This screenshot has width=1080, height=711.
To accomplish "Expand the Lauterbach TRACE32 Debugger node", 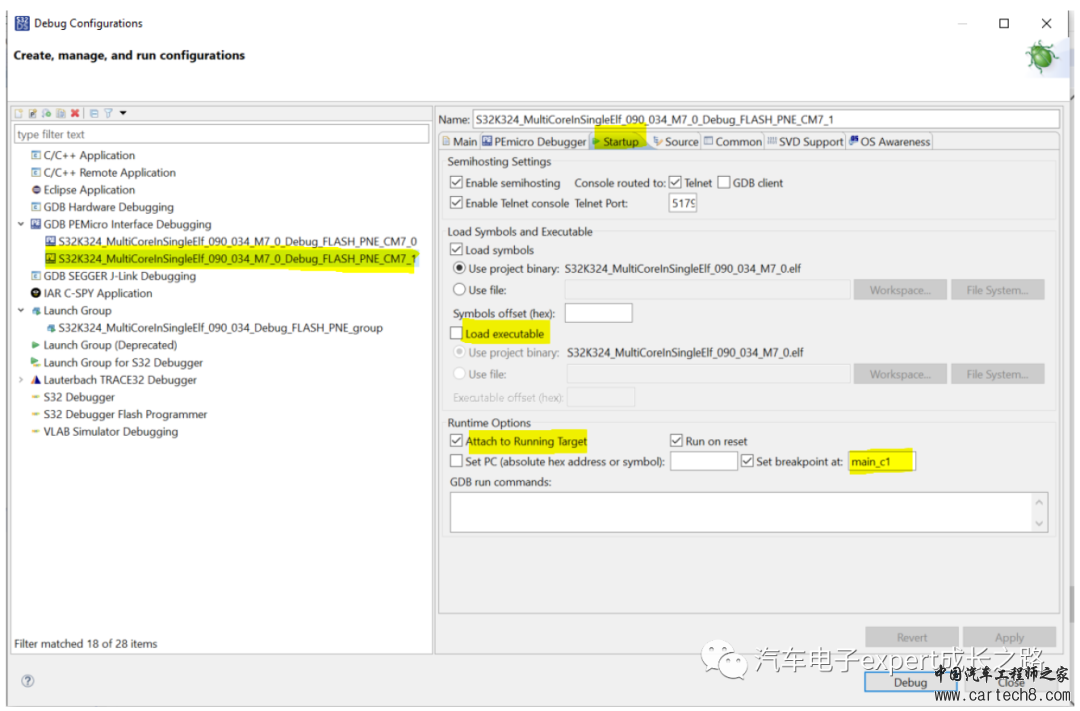I will point(21,380).
